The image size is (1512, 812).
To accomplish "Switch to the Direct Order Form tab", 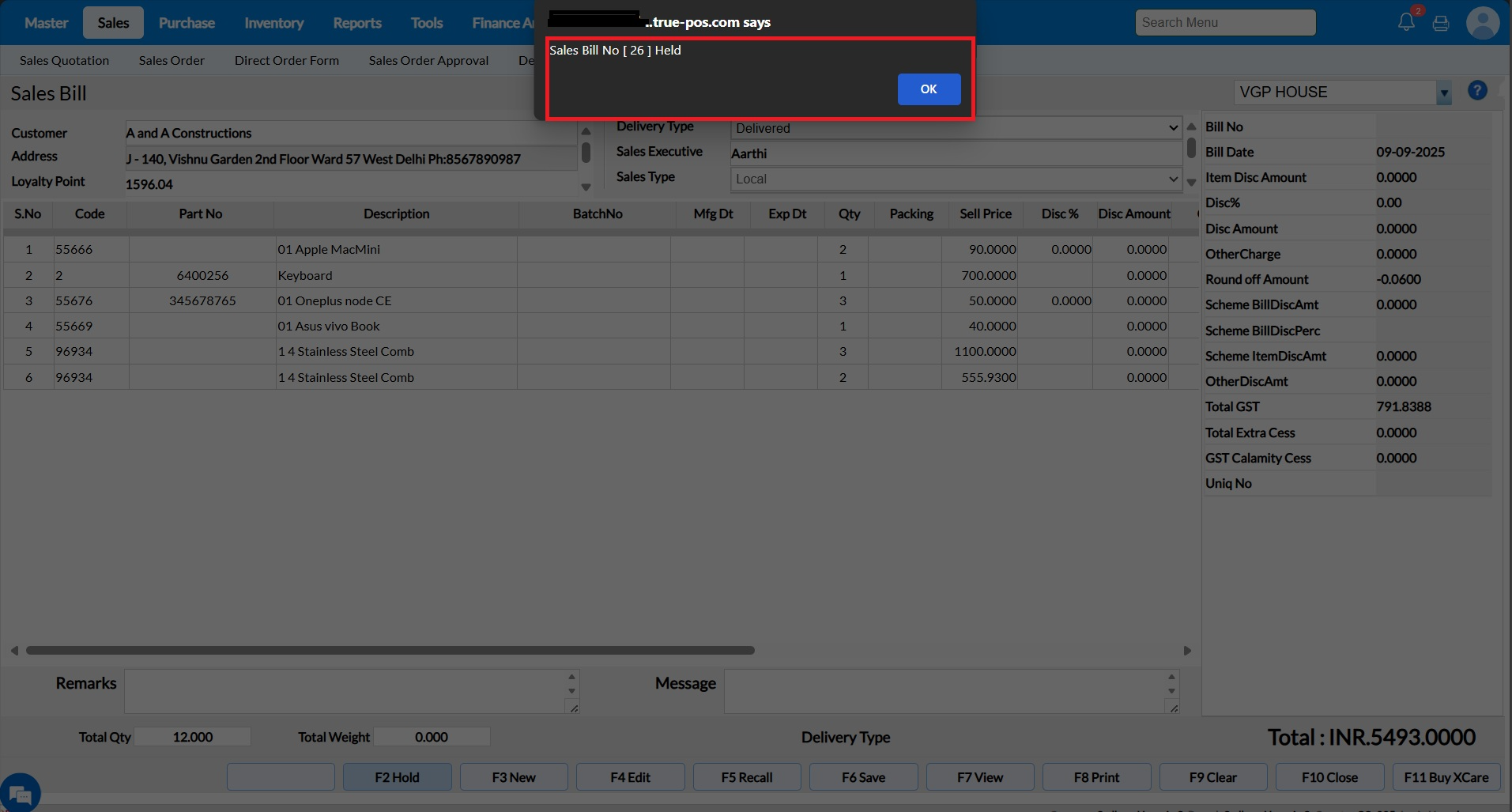I will click(287, 60).
